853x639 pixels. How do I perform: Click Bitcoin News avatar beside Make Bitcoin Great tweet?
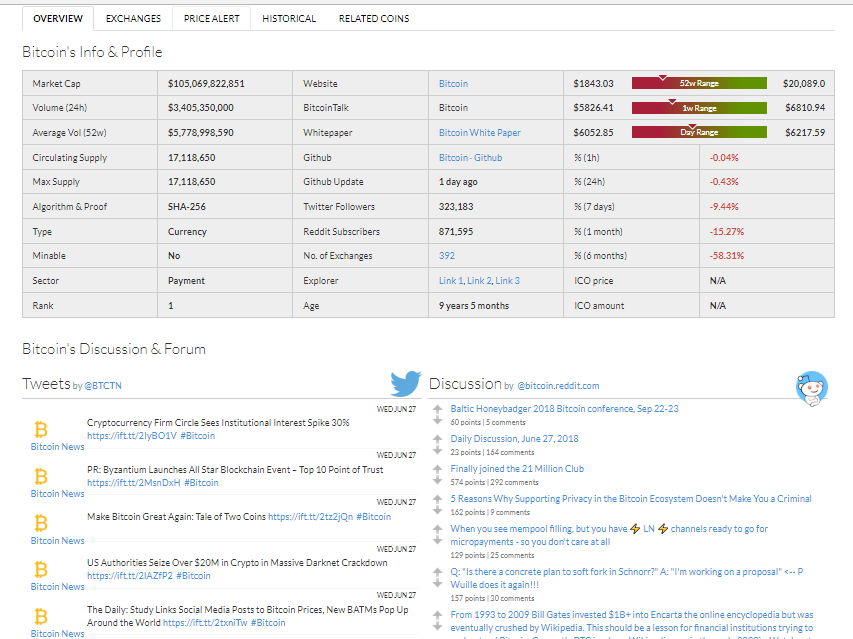41,523
